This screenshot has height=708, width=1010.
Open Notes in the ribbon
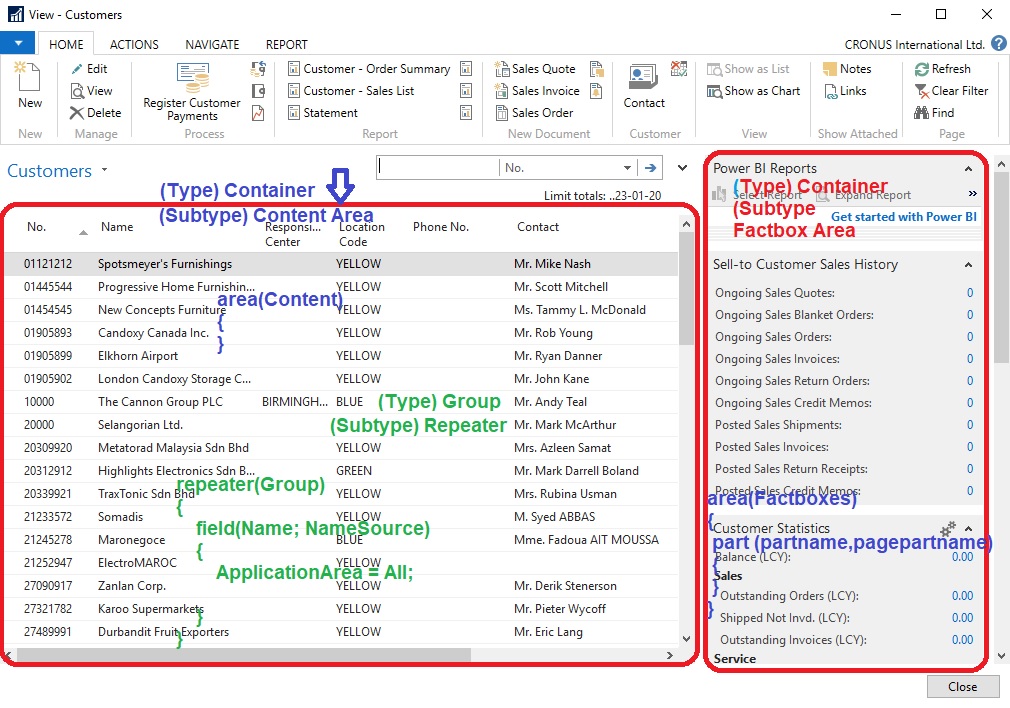[x=830, y=69]
